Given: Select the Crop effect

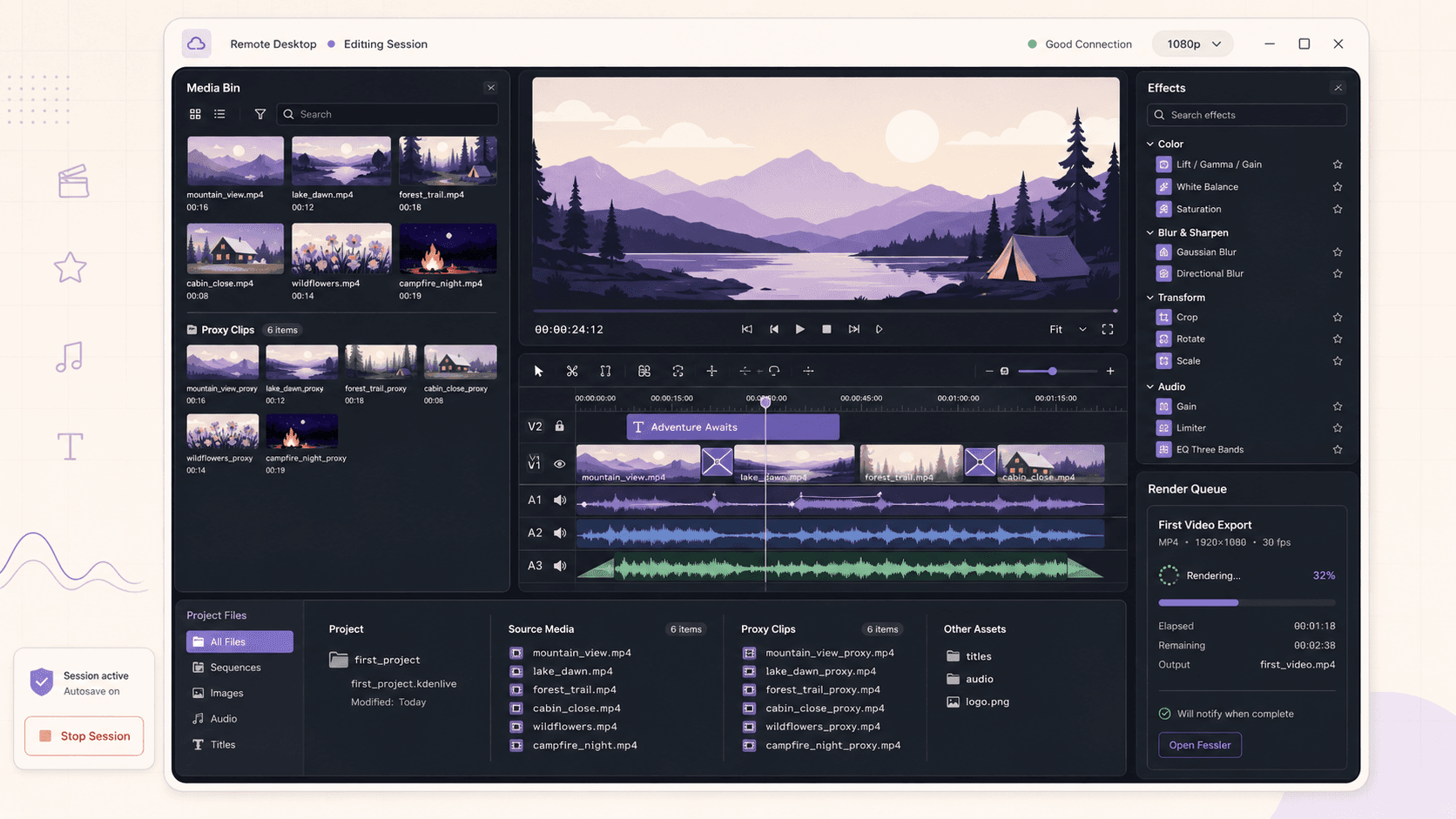Looking at the screenshot, I should point(1187,318).
